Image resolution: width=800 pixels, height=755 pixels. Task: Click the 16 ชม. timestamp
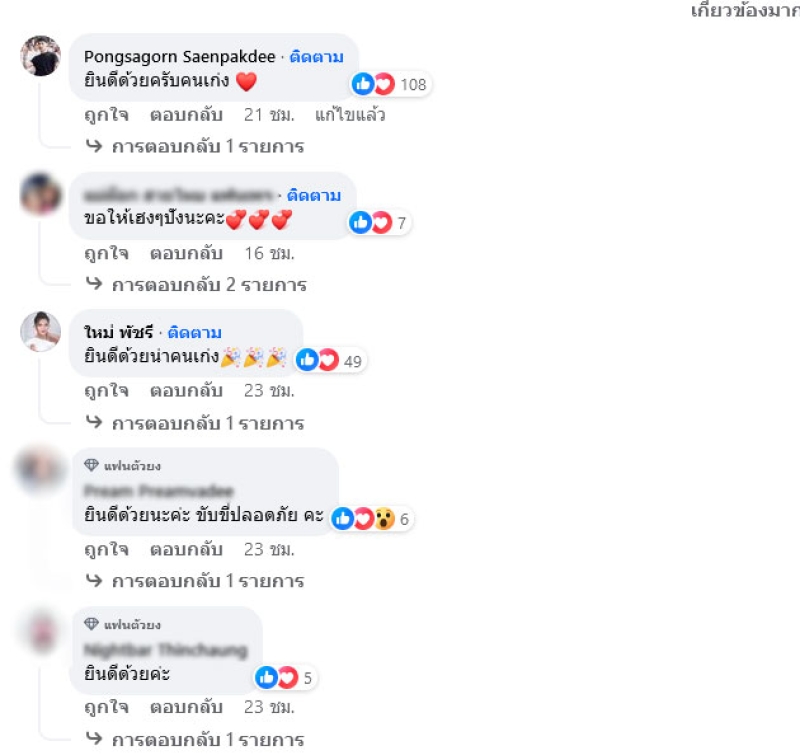click(269, 253)
